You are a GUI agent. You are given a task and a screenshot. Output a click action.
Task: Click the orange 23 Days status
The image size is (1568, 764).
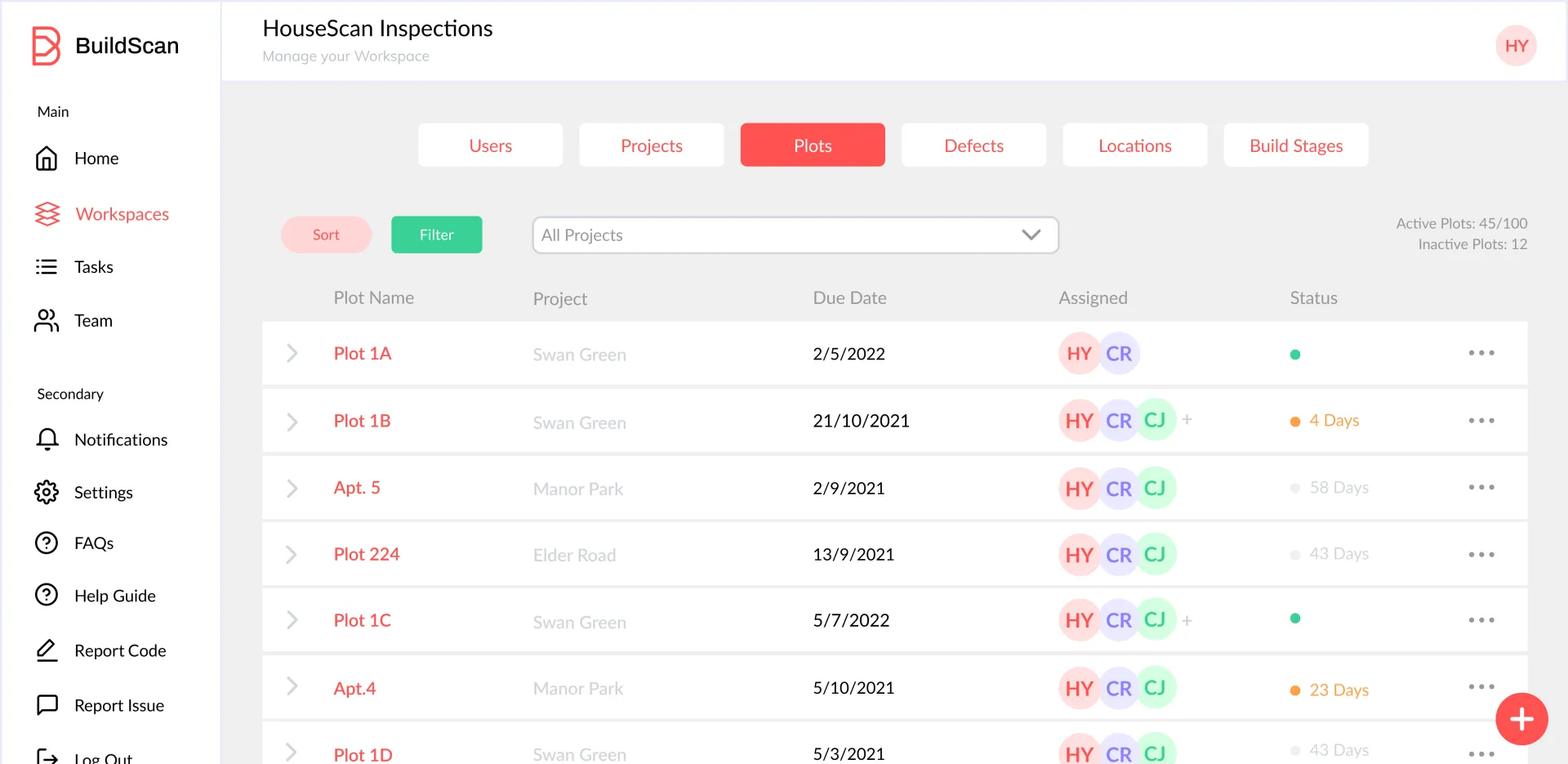point(1330,690)
